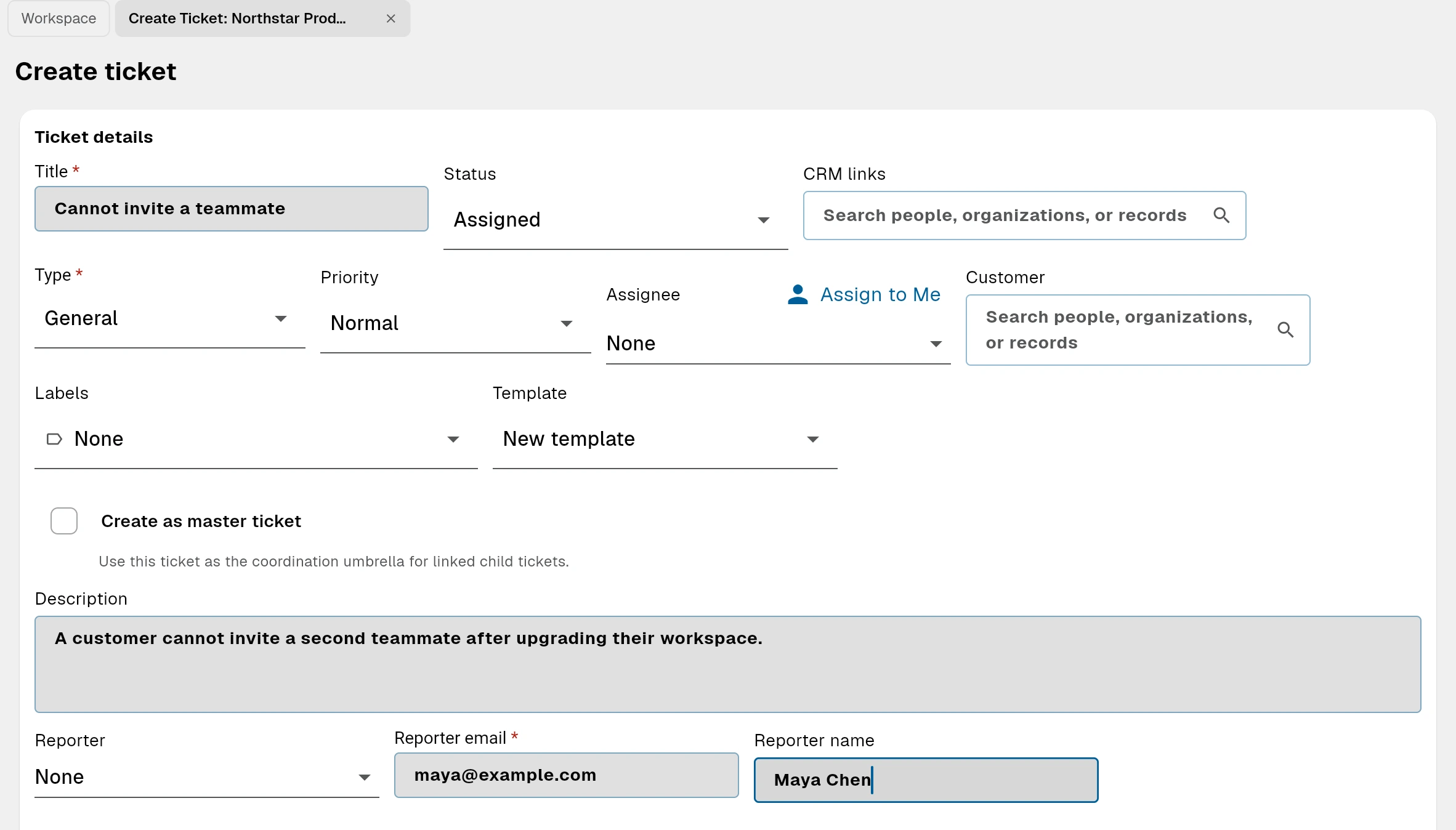Click the Customer search magnifier icon

(x=1285, y=330)
